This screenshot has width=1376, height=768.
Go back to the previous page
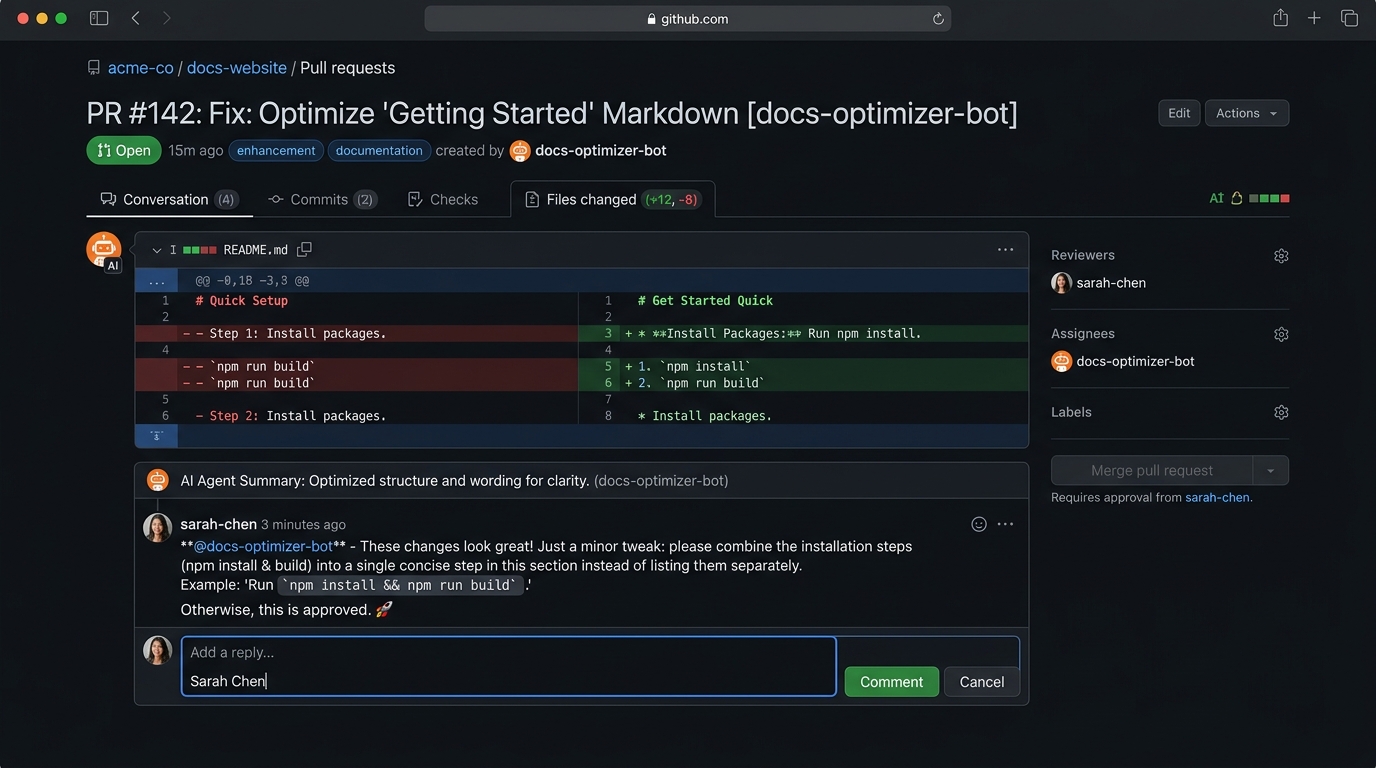click(136, 18)
